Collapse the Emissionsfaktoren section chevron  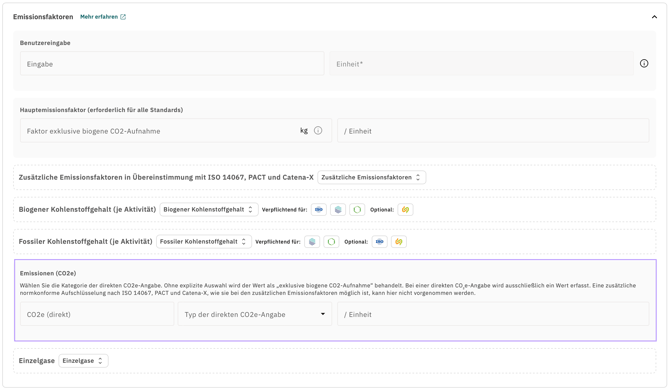(654, 17)
